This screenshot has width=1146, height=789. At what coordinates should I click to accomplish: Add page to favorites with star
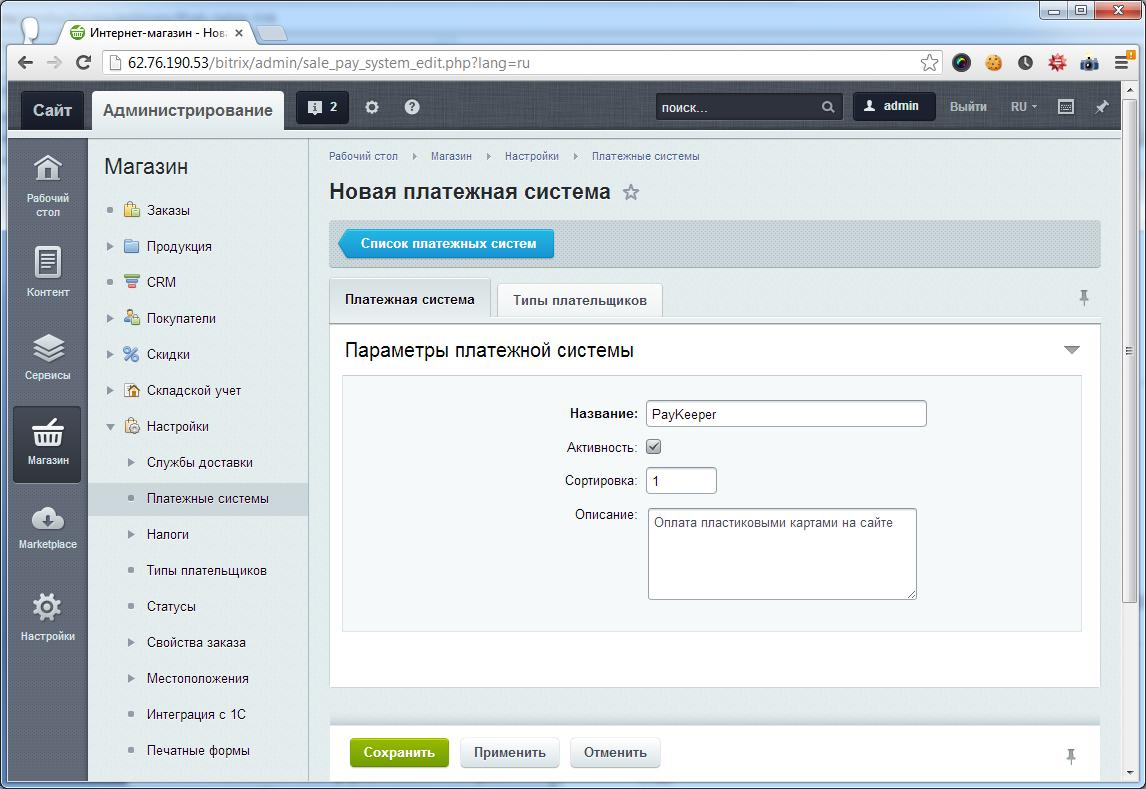[x=631, y=192]
